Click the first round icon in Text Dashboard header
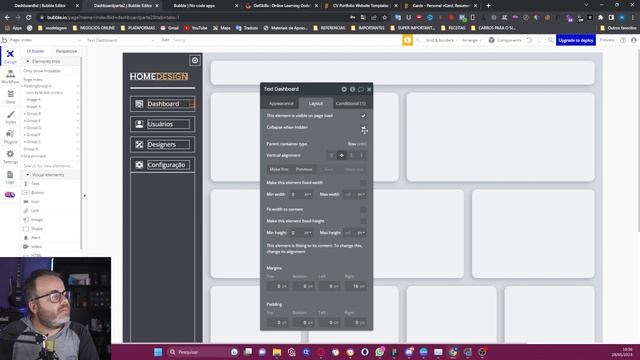 tap(344, 89)
